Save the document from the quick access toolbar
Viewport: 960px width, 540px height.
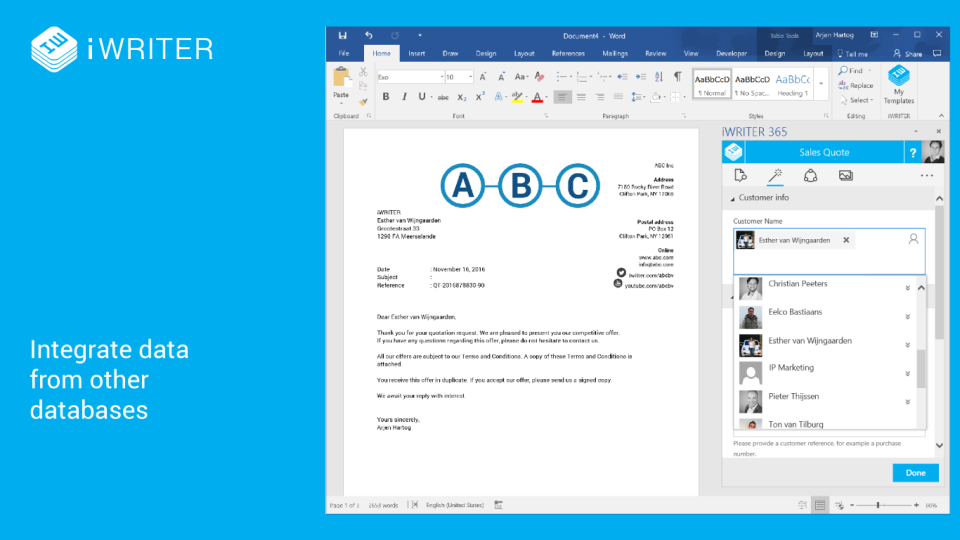(x=342, y=36)
